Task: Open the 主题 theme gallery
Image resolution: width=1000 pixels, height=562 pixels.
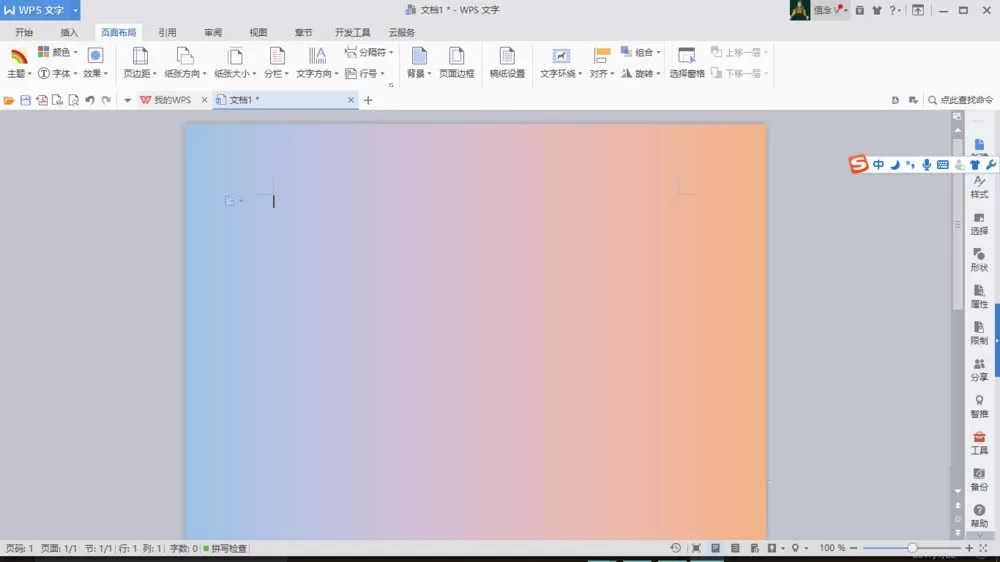Action: 18,63
